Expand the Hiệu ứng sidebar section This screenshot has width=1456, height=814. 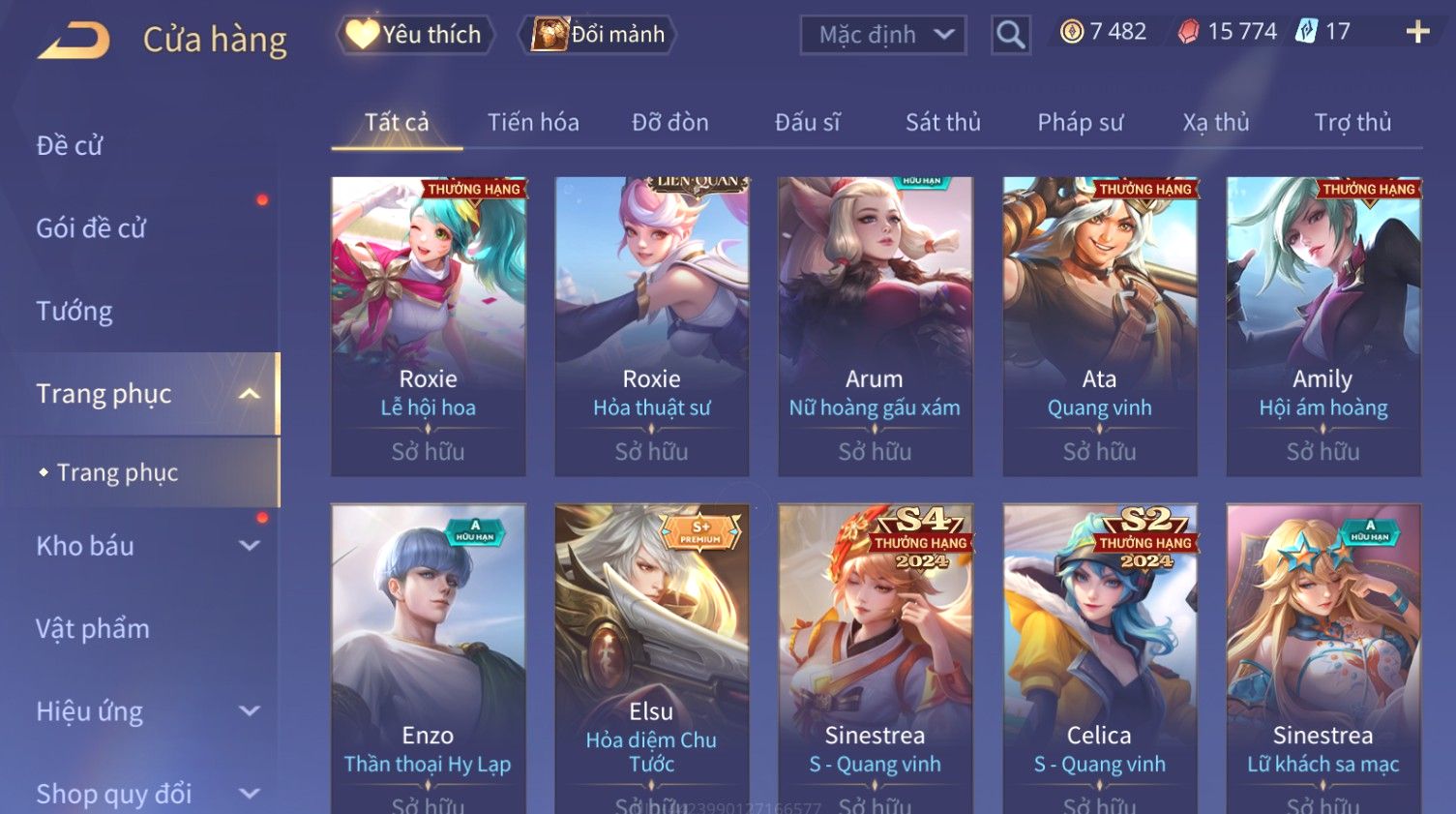(x=250, y=711)
